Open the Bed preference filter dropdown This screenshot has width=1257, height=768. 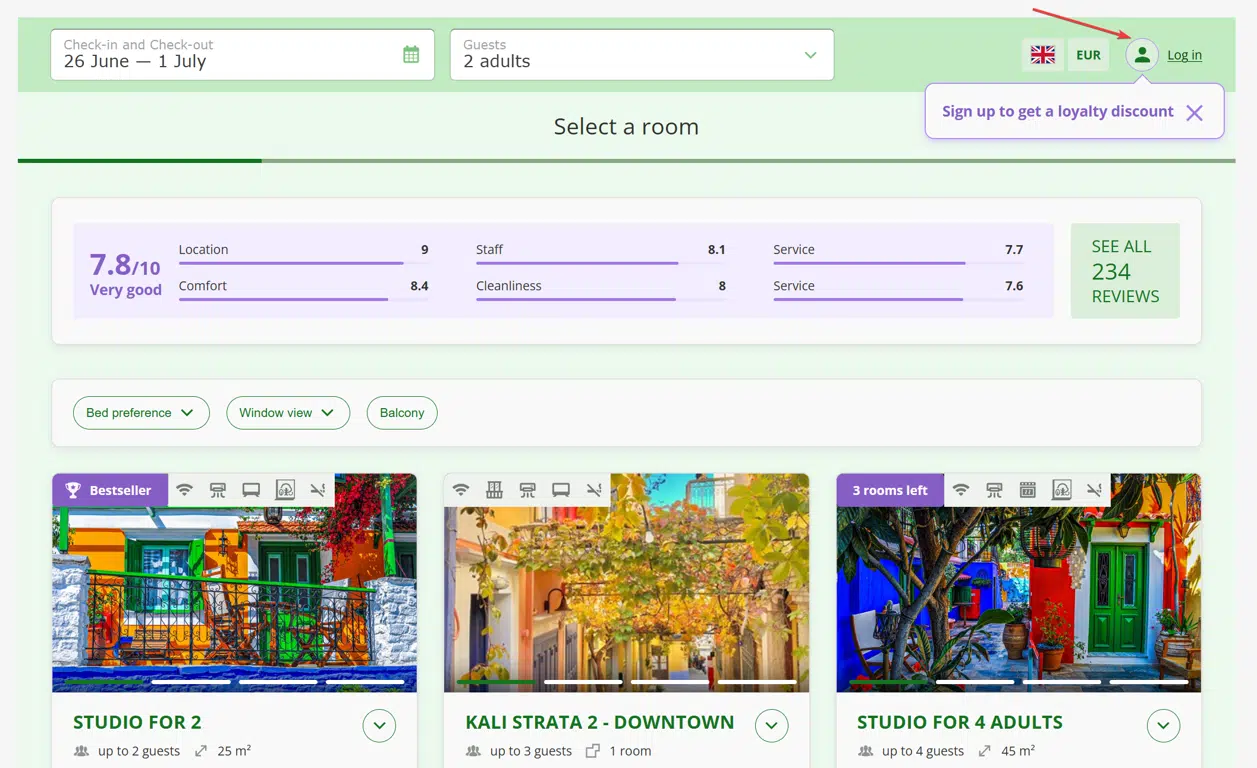[x=141, y=413]
